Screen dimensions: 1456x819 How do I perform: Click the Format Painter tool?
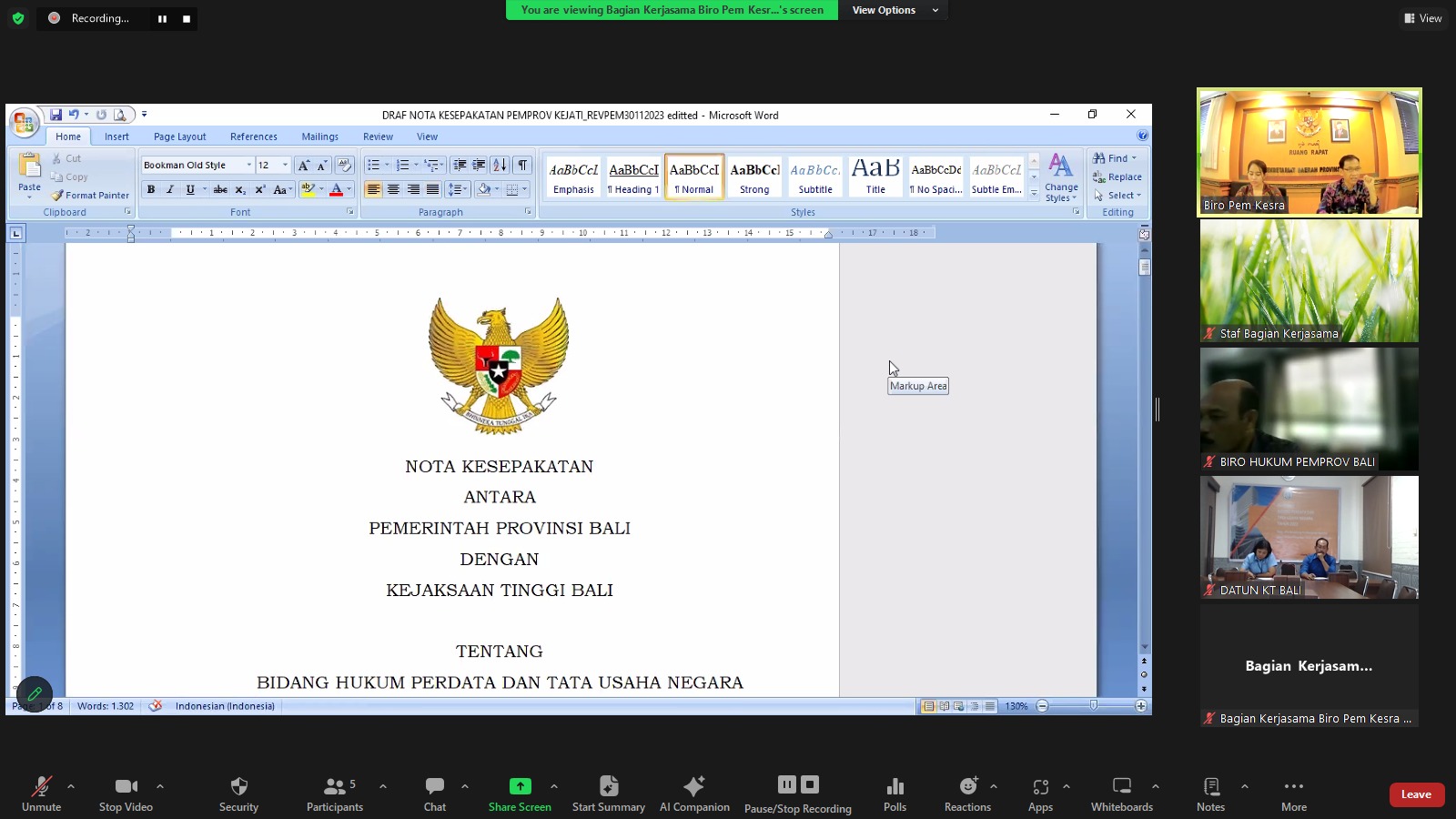click(90, 195)
